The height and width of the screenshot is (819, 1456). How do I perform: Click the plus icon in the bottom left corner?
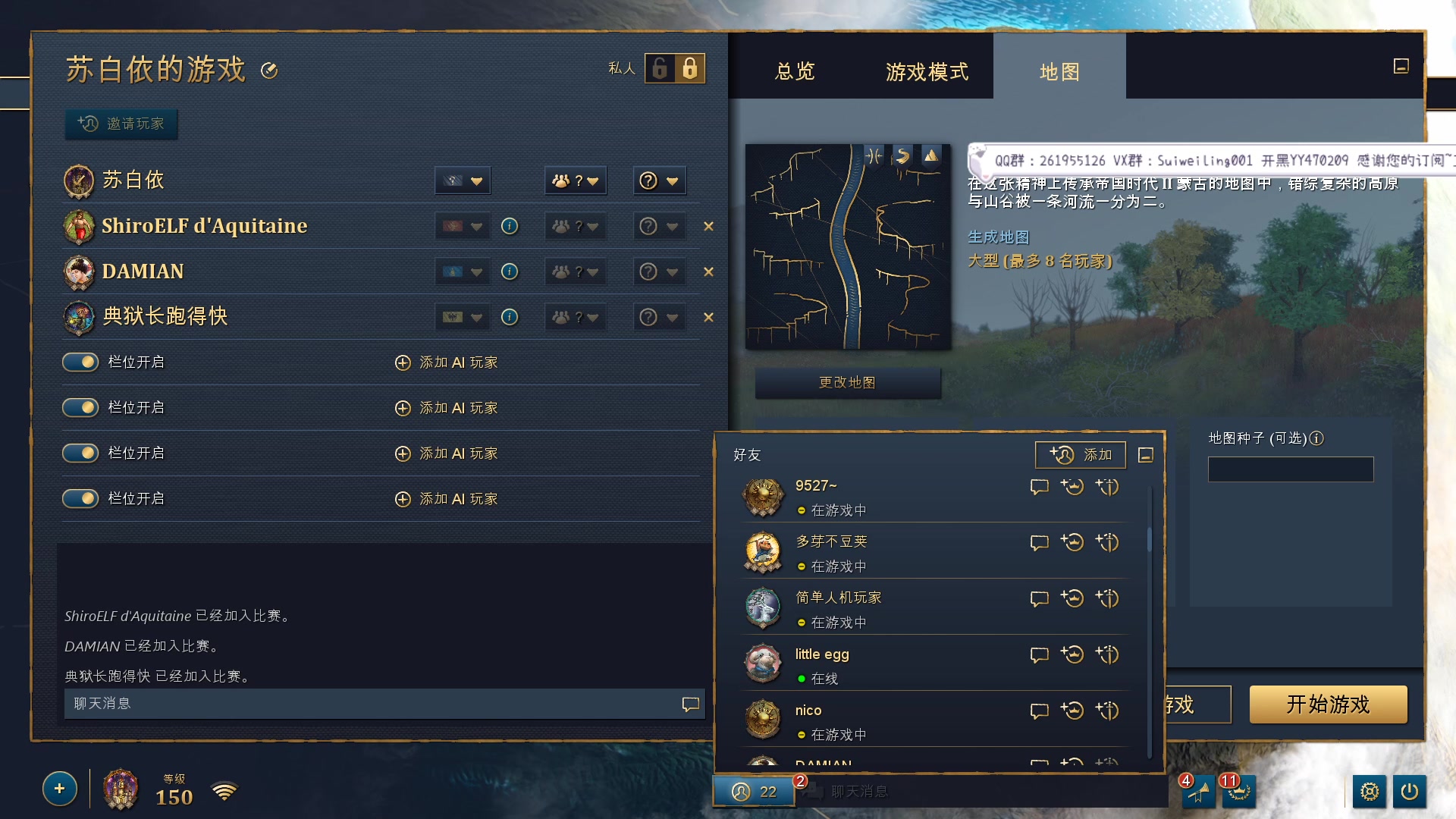click(59, 789)
